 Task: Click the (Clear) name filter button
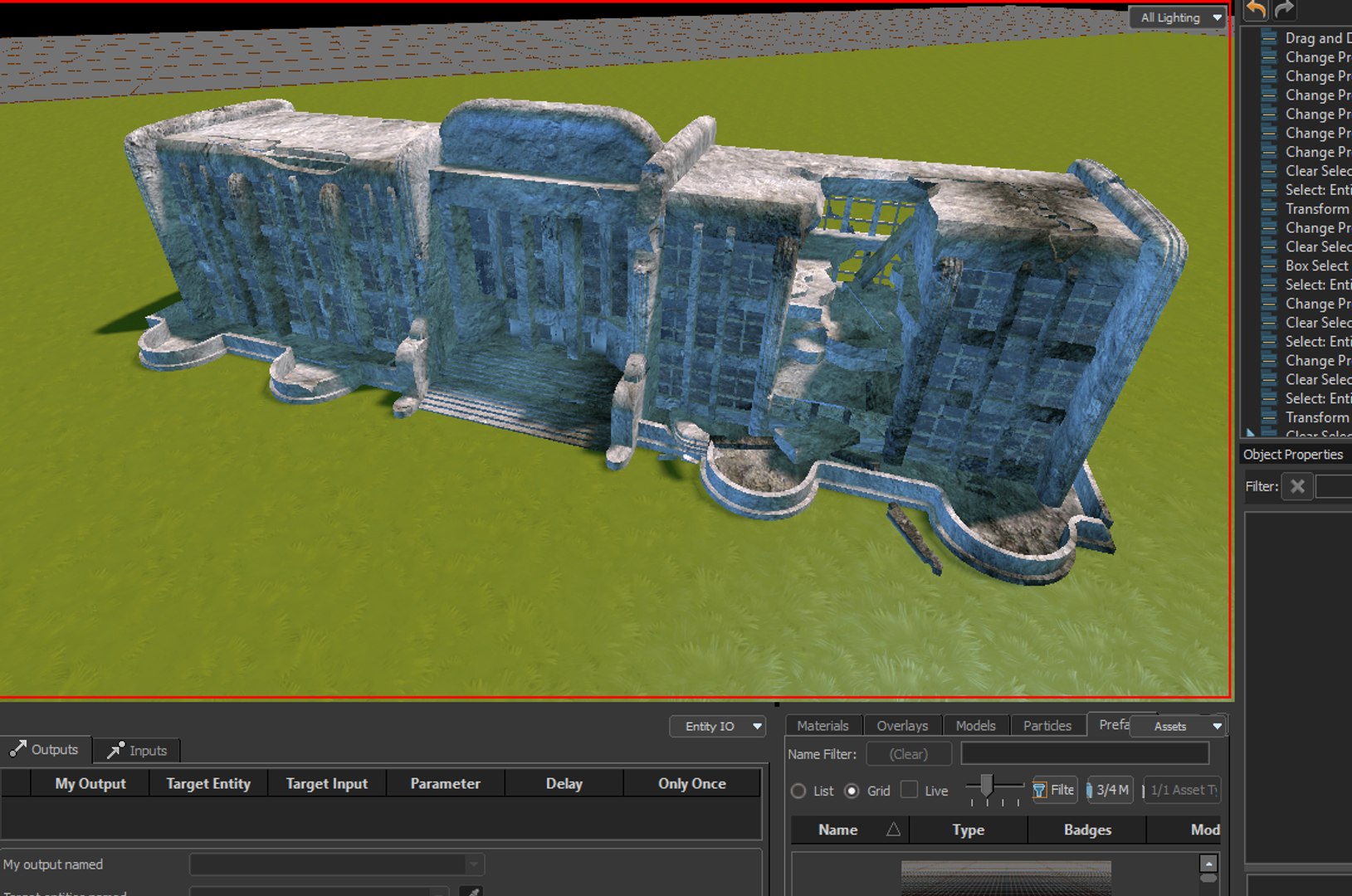909,754
